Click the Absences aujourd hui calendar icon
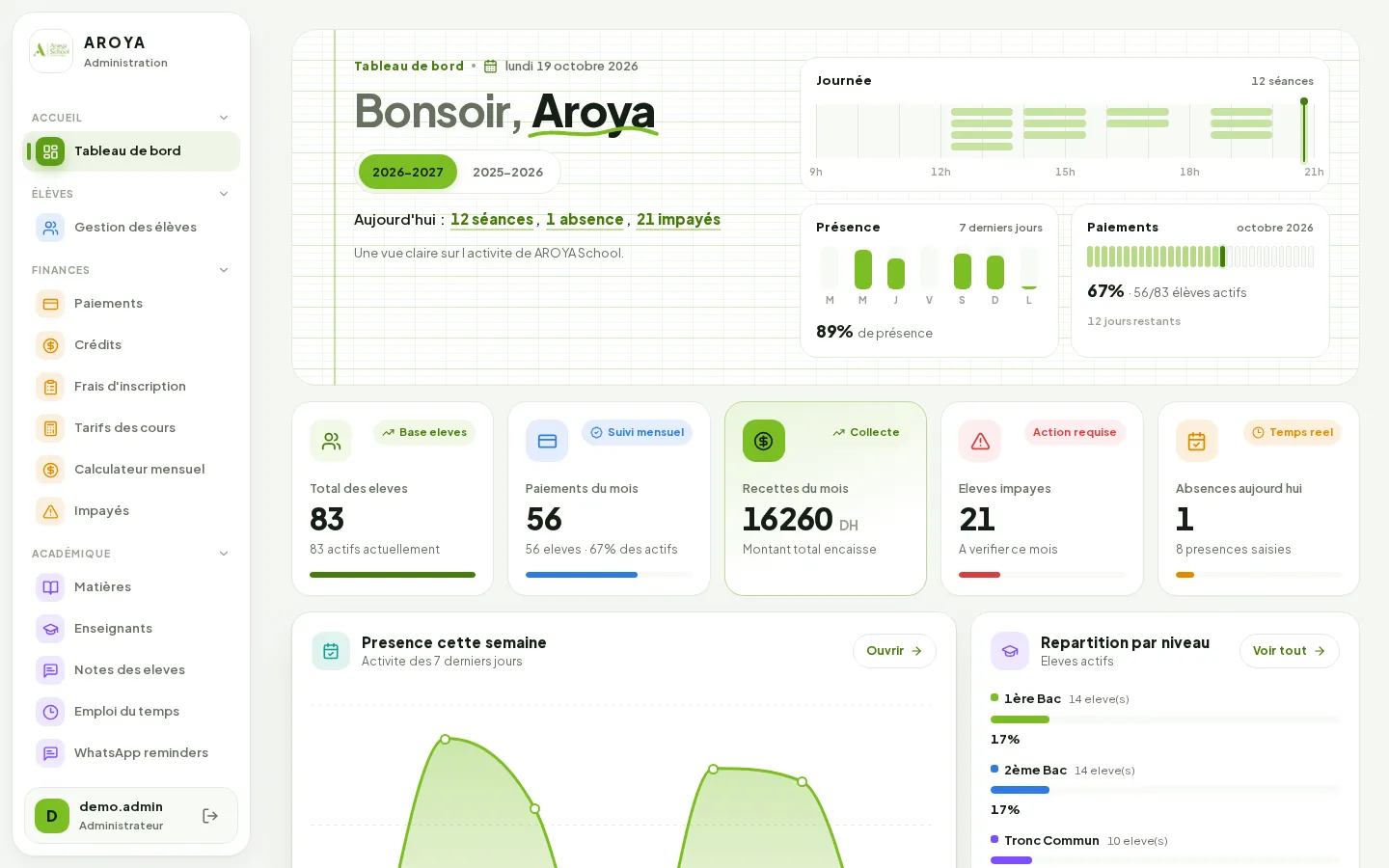 [x=1197, y=441]
